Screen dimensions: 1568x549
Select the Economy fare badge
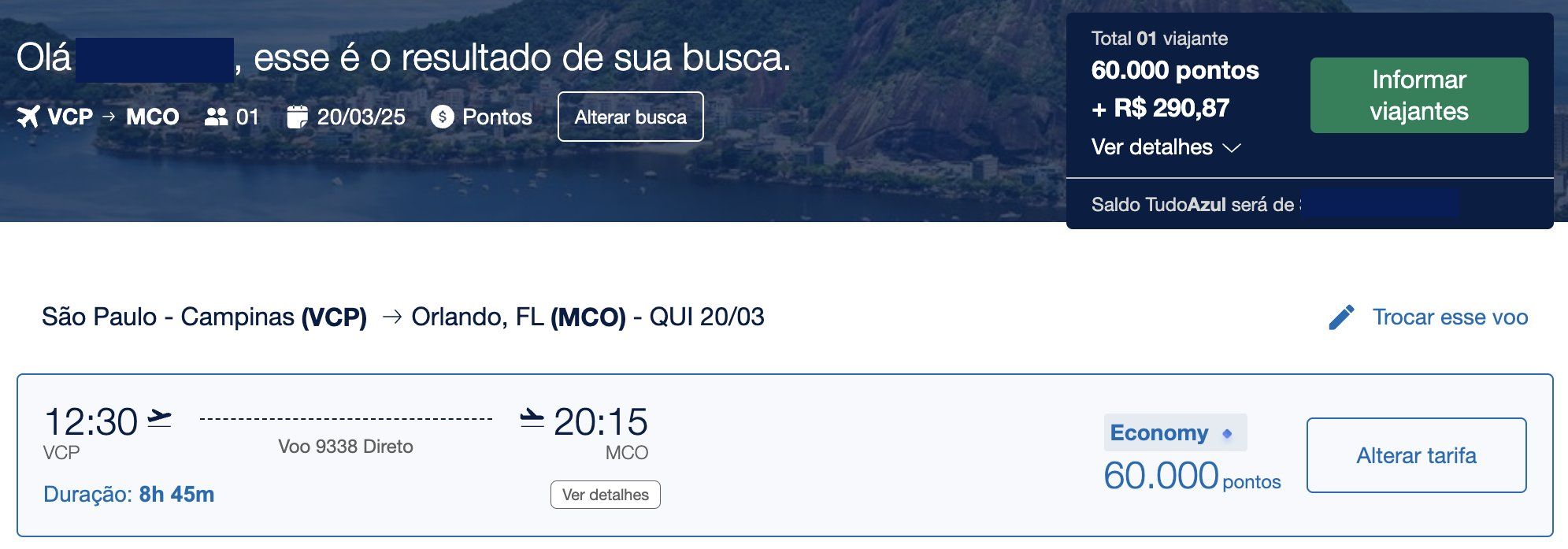coord(1175,432)
